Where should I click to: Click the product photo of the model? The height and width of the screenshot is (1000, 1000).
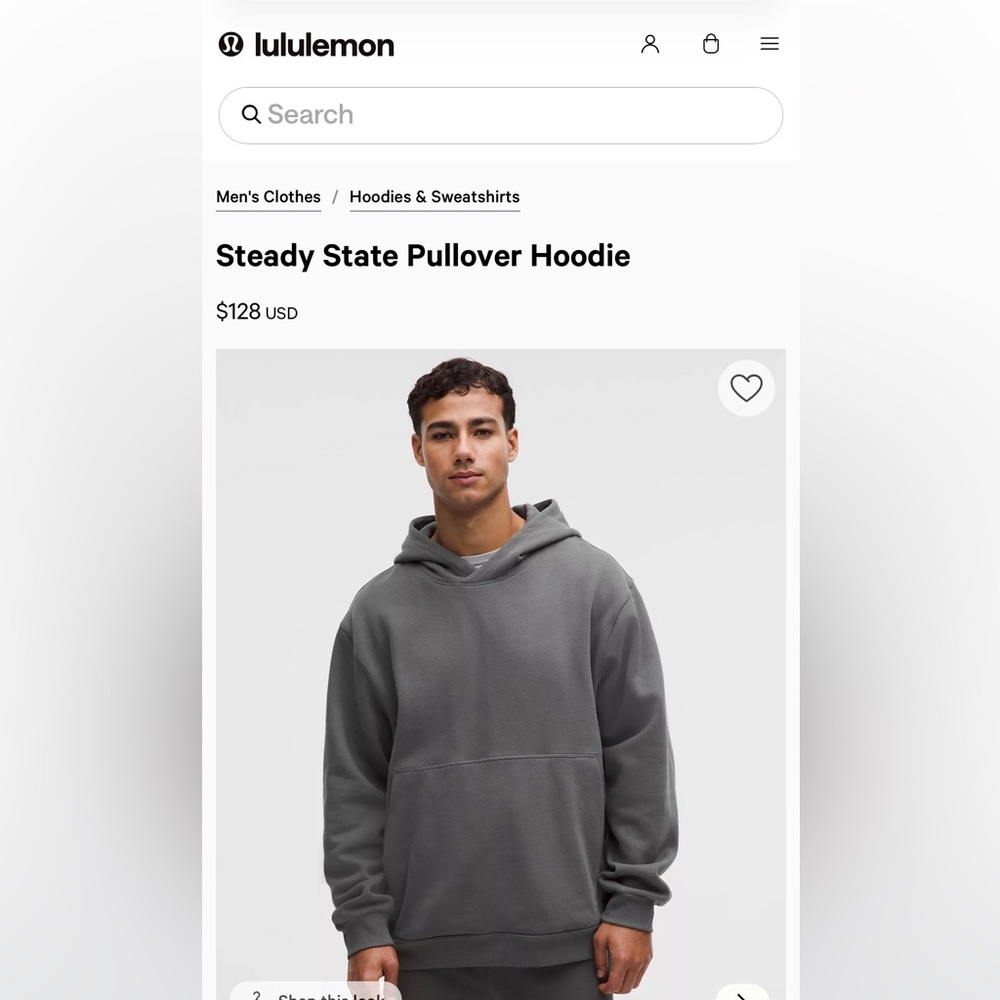tap(500, 670)
